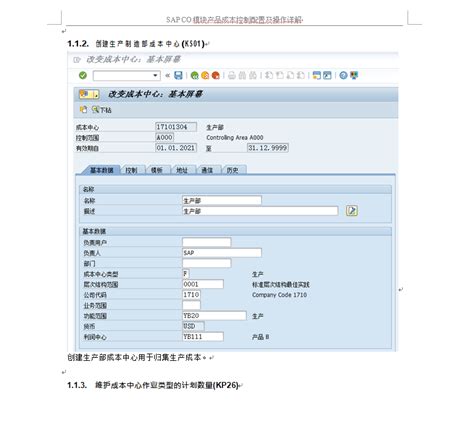Click the Create New Session icon
474x426 pixels.
click(x=317, y=75)
